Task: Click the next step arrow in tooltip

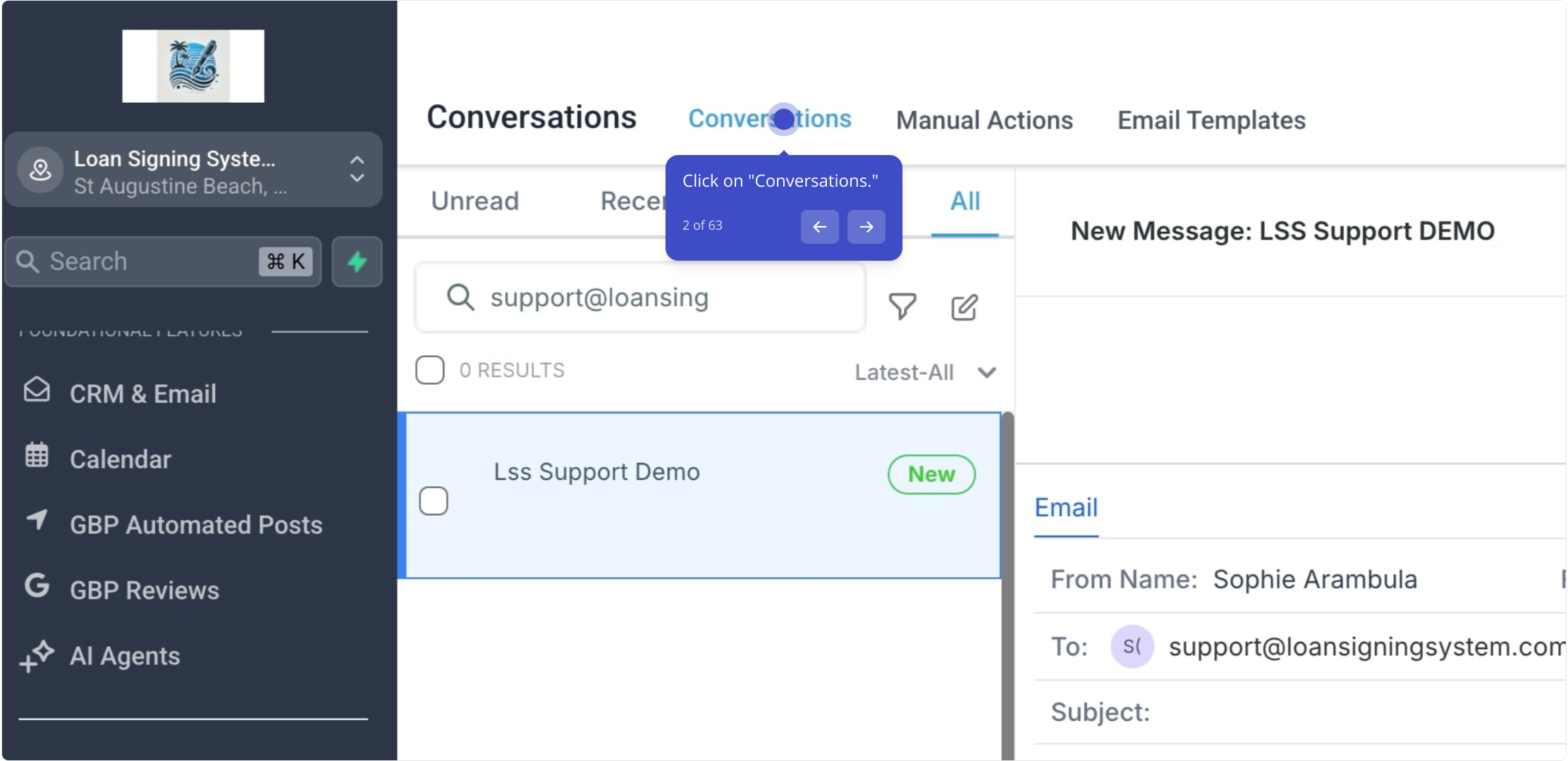Action: (x=866, y=227)
